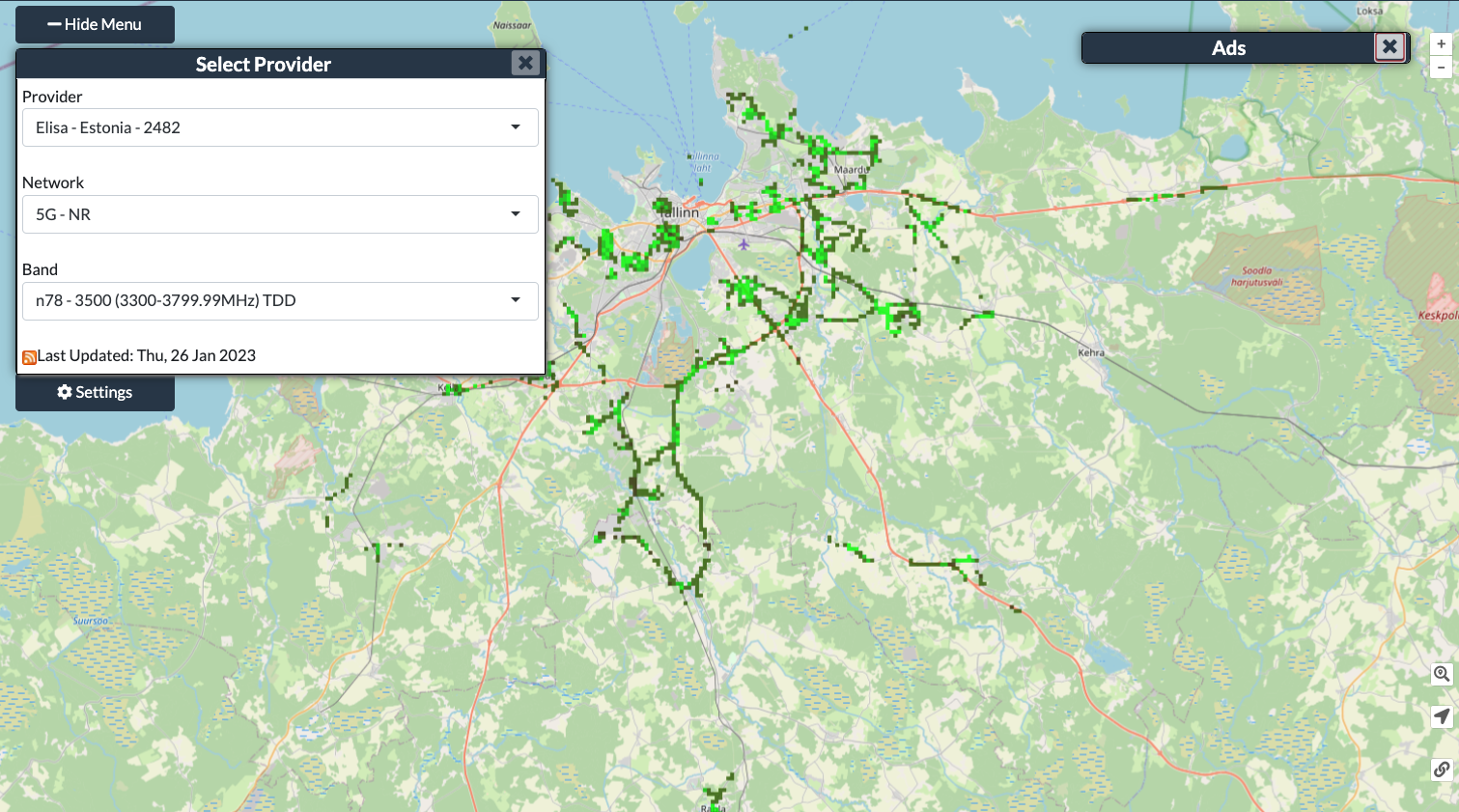Click the Select Provider panel title
Screen dimensions: 1459x812
tap(263, 64)
